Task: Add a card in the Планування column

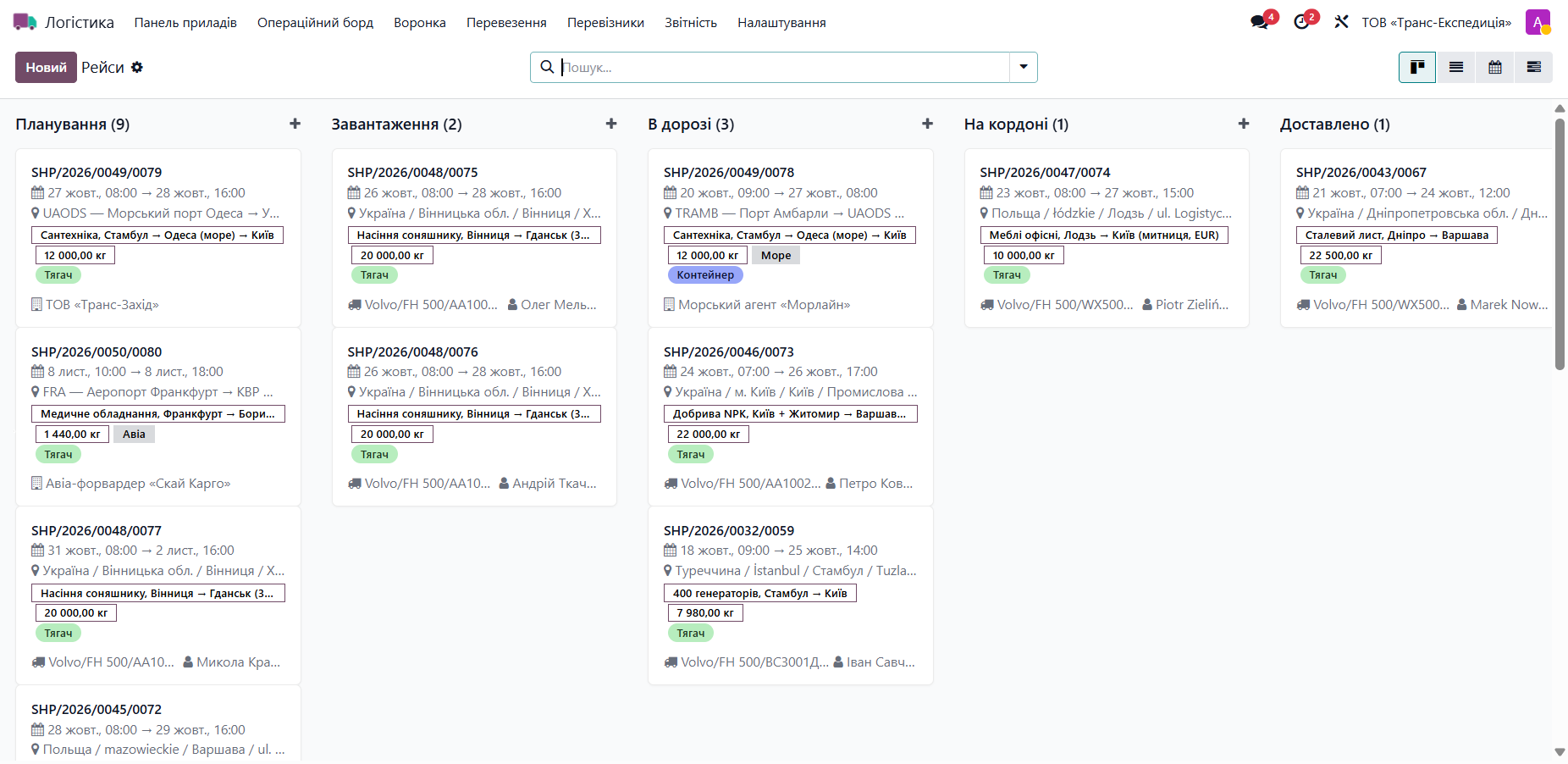Action: (295, 124)
